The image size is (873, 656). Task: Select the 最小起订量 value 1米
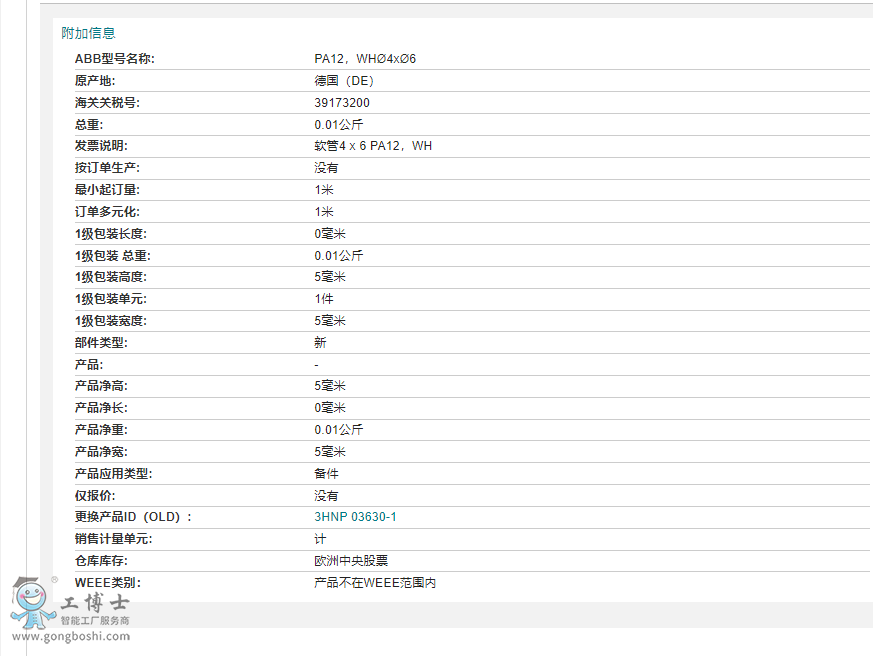pyautogui.click(x=320, y=189)
